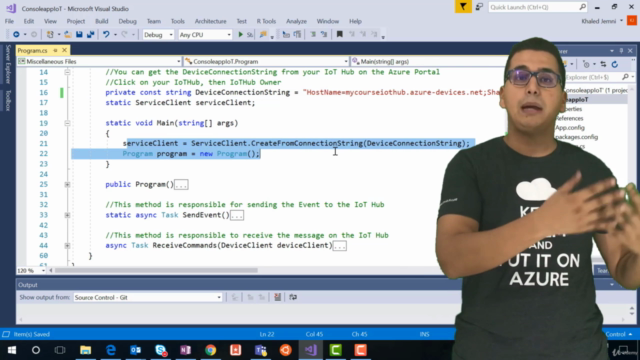Click the notifications flag icon
The height and width of the screenshot is (360, 640).
(463, 7)
